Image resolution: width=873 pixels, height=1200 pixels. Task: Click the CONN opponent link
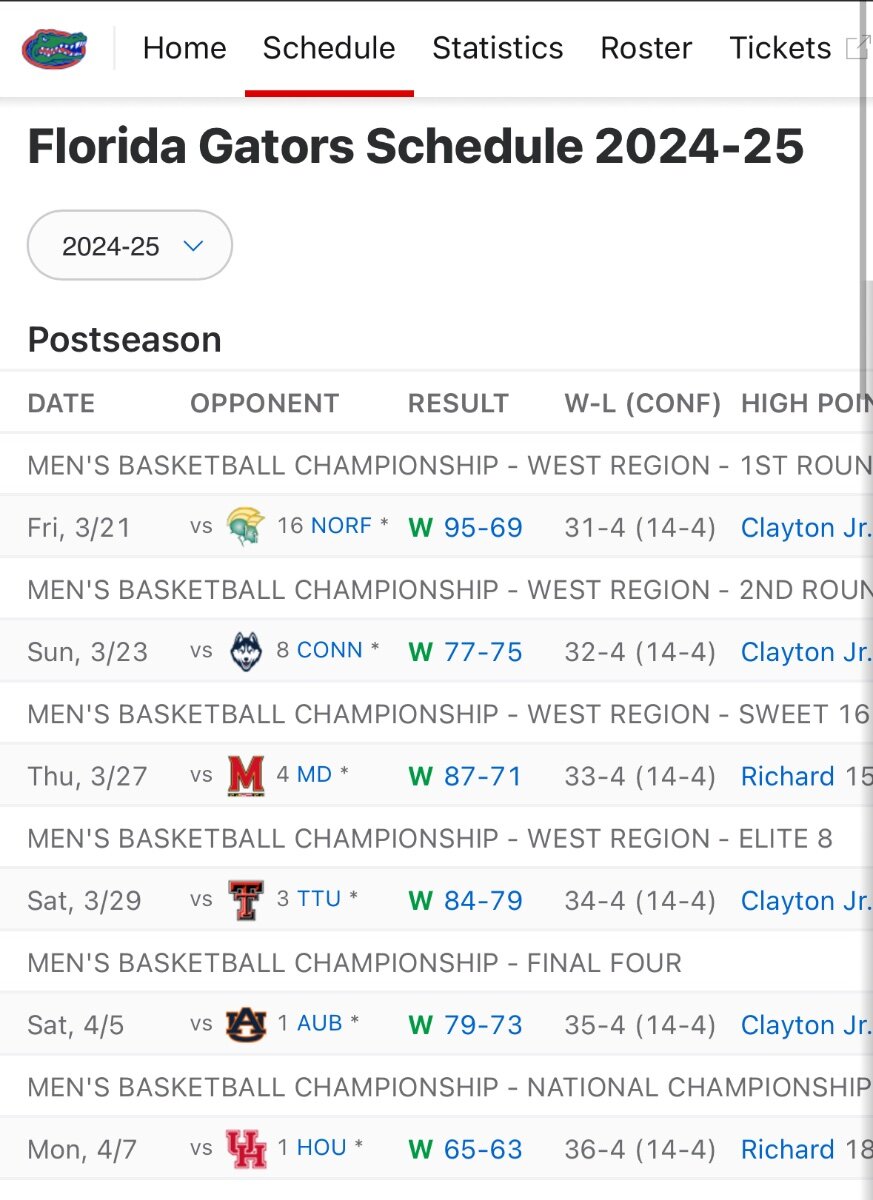[329, 650]
